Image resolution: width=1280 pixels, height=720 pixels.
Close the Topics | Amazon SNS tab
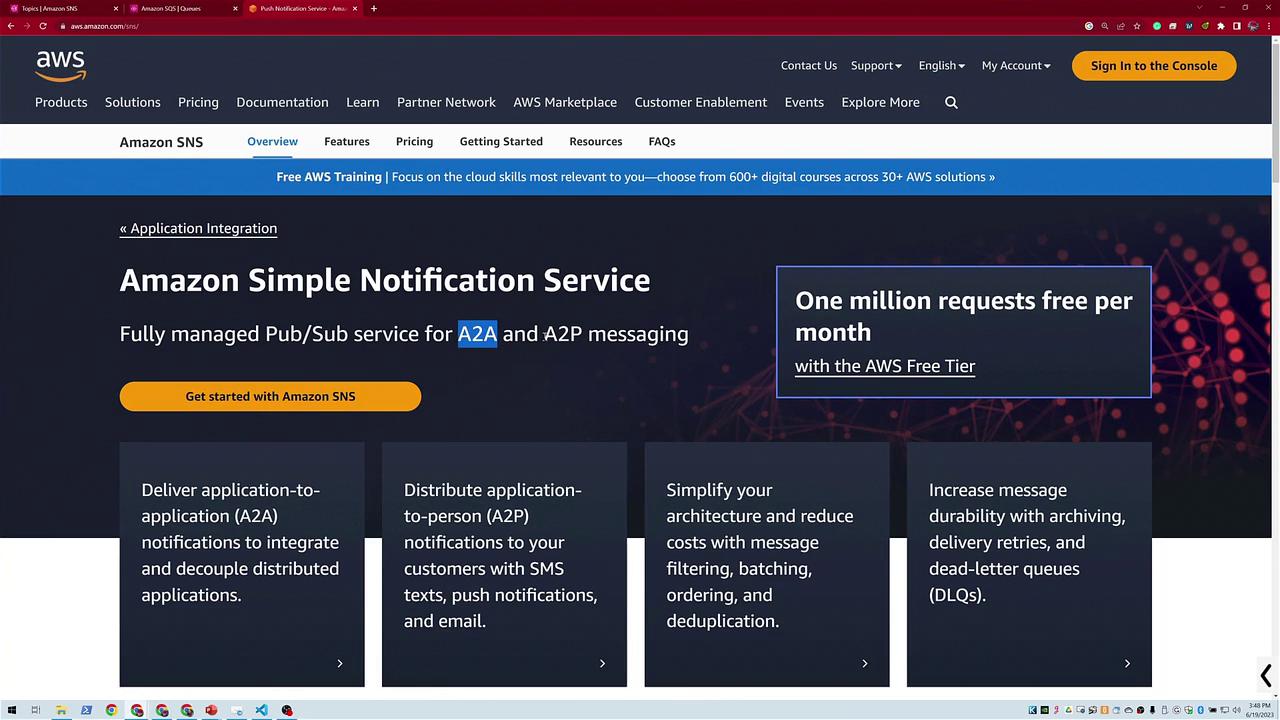[x=114, y=8]
